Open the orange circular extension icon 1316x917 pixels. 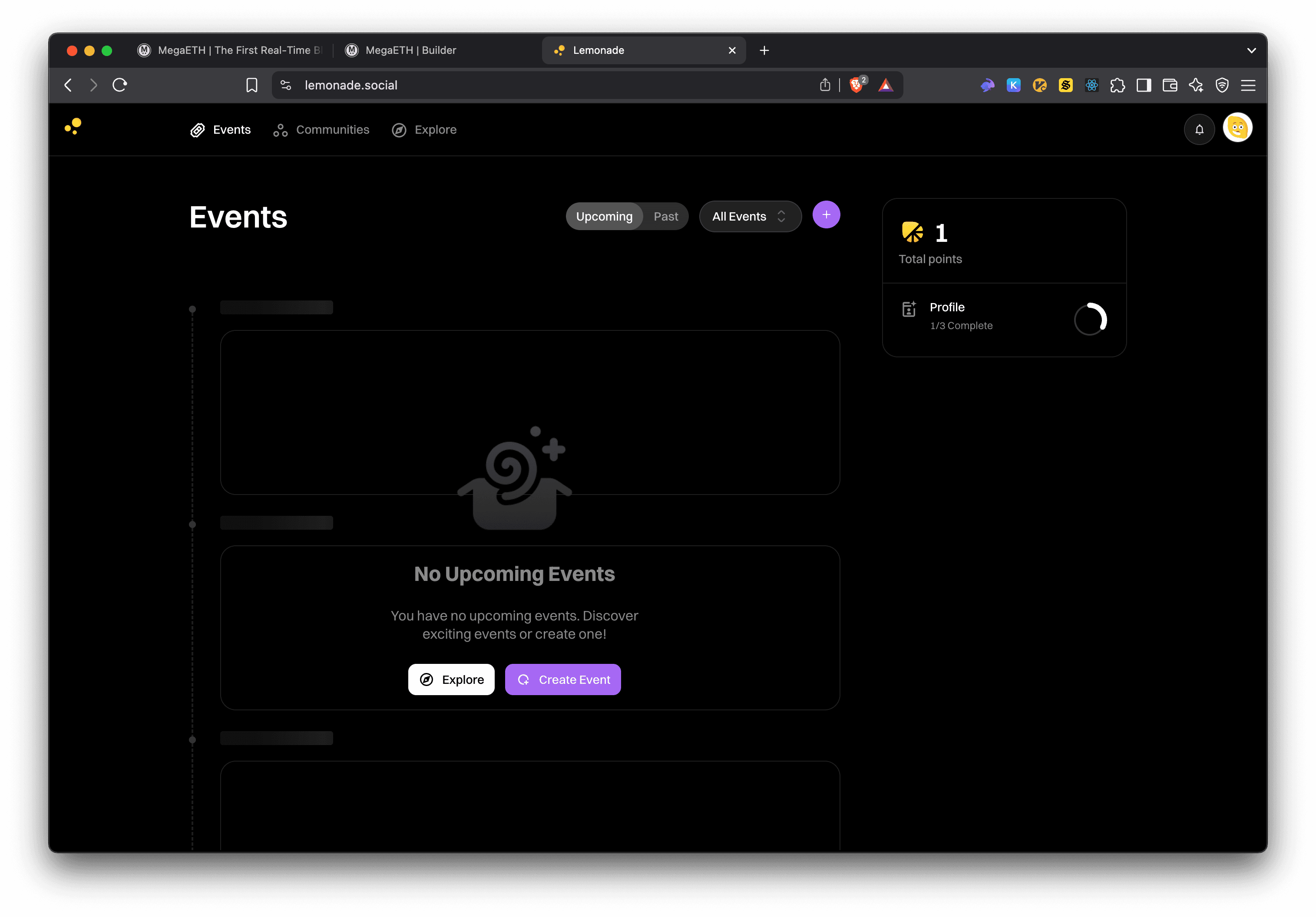1039,86
